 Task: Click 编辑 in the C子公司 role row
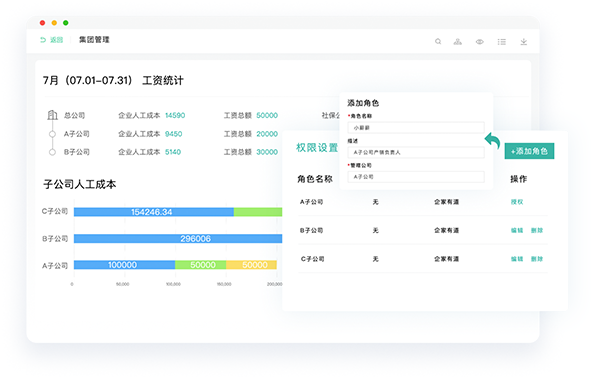(x=517, y=259)
